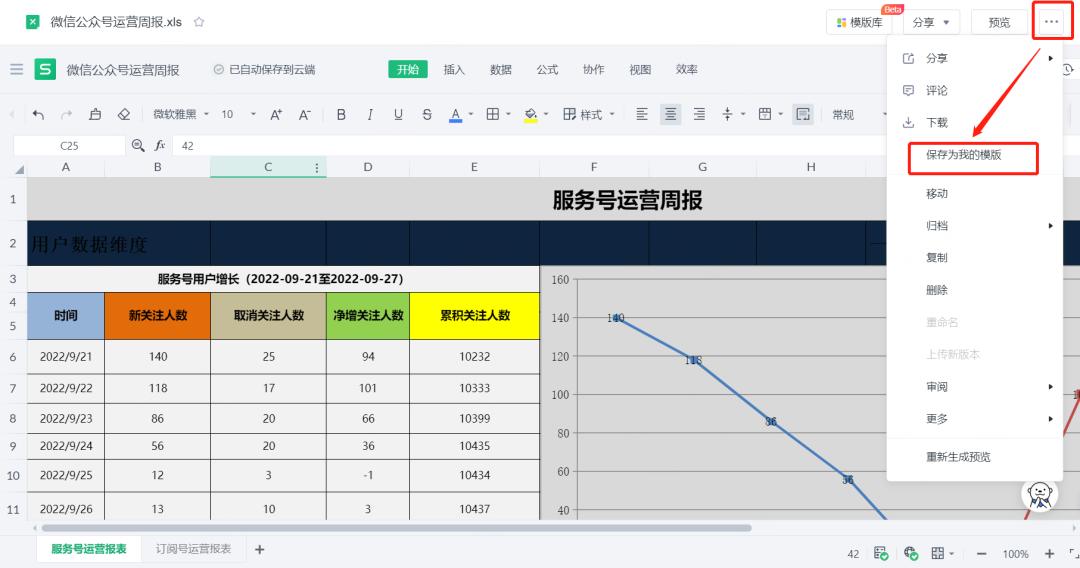Open the font color dropdown arrow
The width and height of the screenshot is (1080, 568).
(471, 114)
